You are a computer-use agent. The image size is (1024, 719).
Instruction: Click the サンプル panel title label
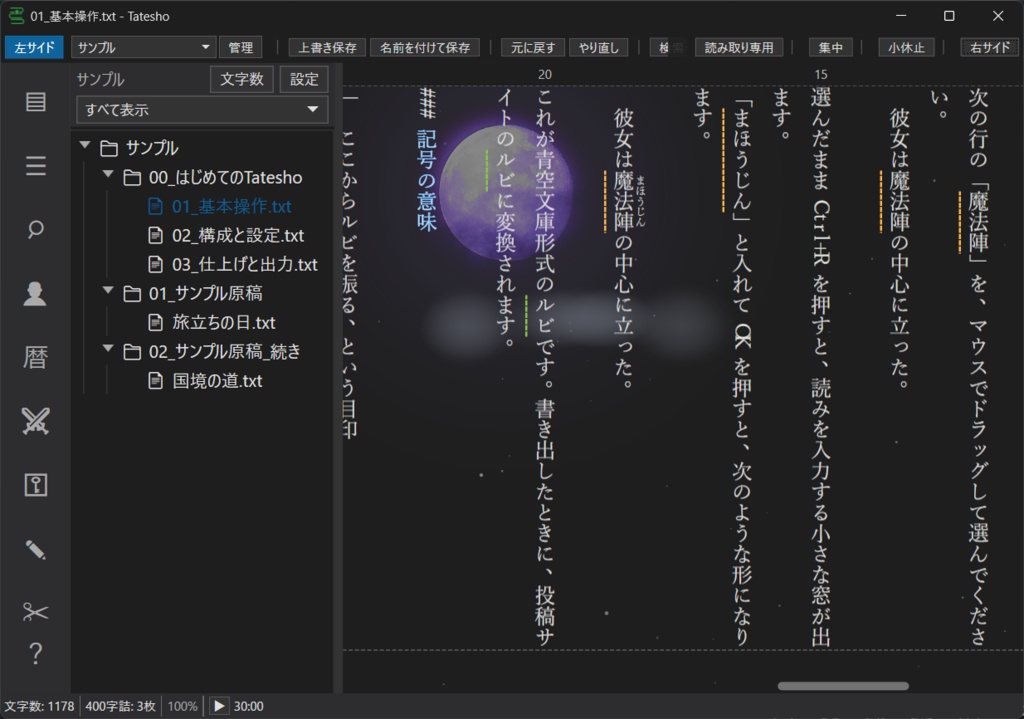pyautogui.click(x=100, y=79)
